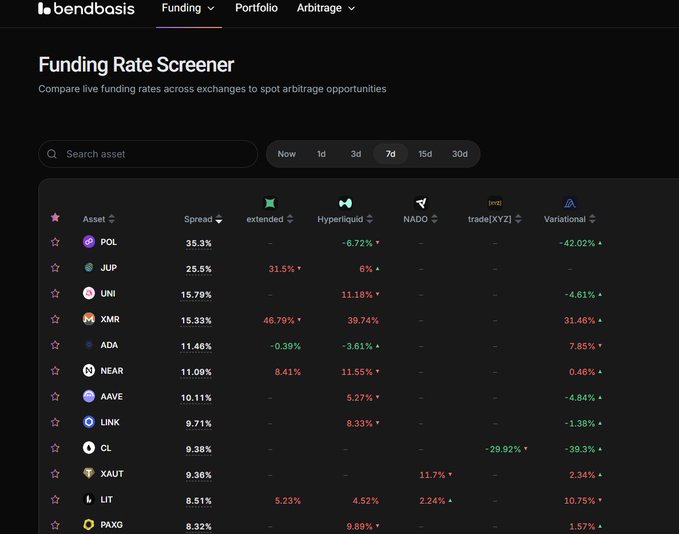Click the NEAR coin icon
The width and height of the screenshot is (679, 534).
tap(89, 371)
